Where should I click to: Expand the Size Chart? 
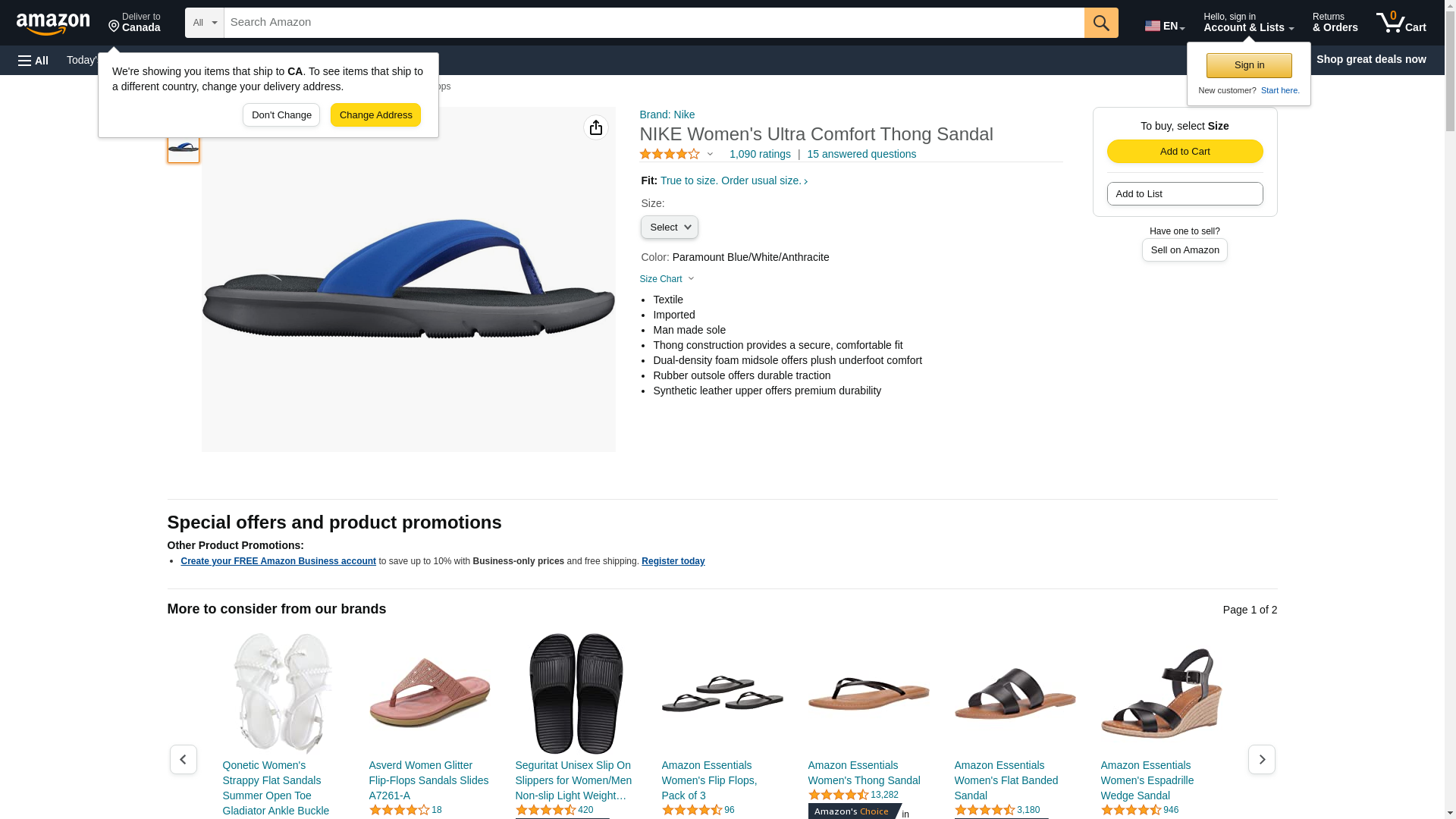click(667, 279)
